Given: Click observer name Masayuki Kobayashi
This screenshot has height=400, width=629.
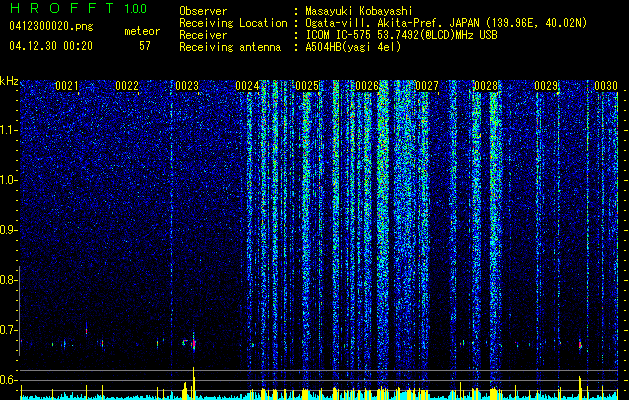Looking at the screenshot, I should pyautogui.click(x=359, y=11).
